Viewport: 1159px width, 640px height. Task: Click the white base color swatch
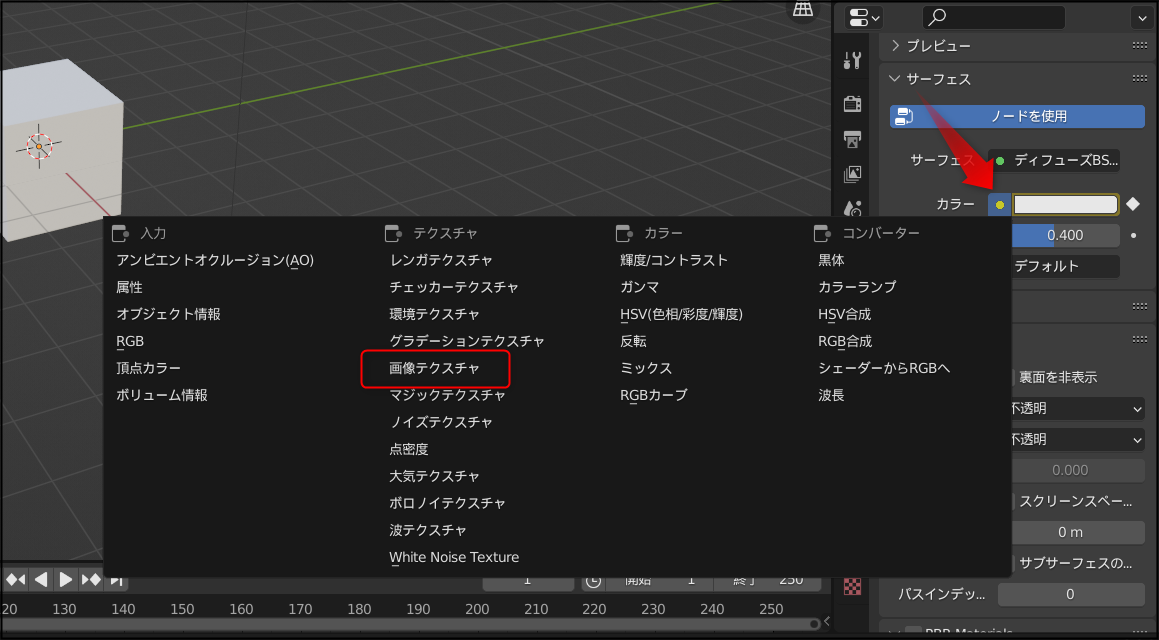click(1065, 204)
